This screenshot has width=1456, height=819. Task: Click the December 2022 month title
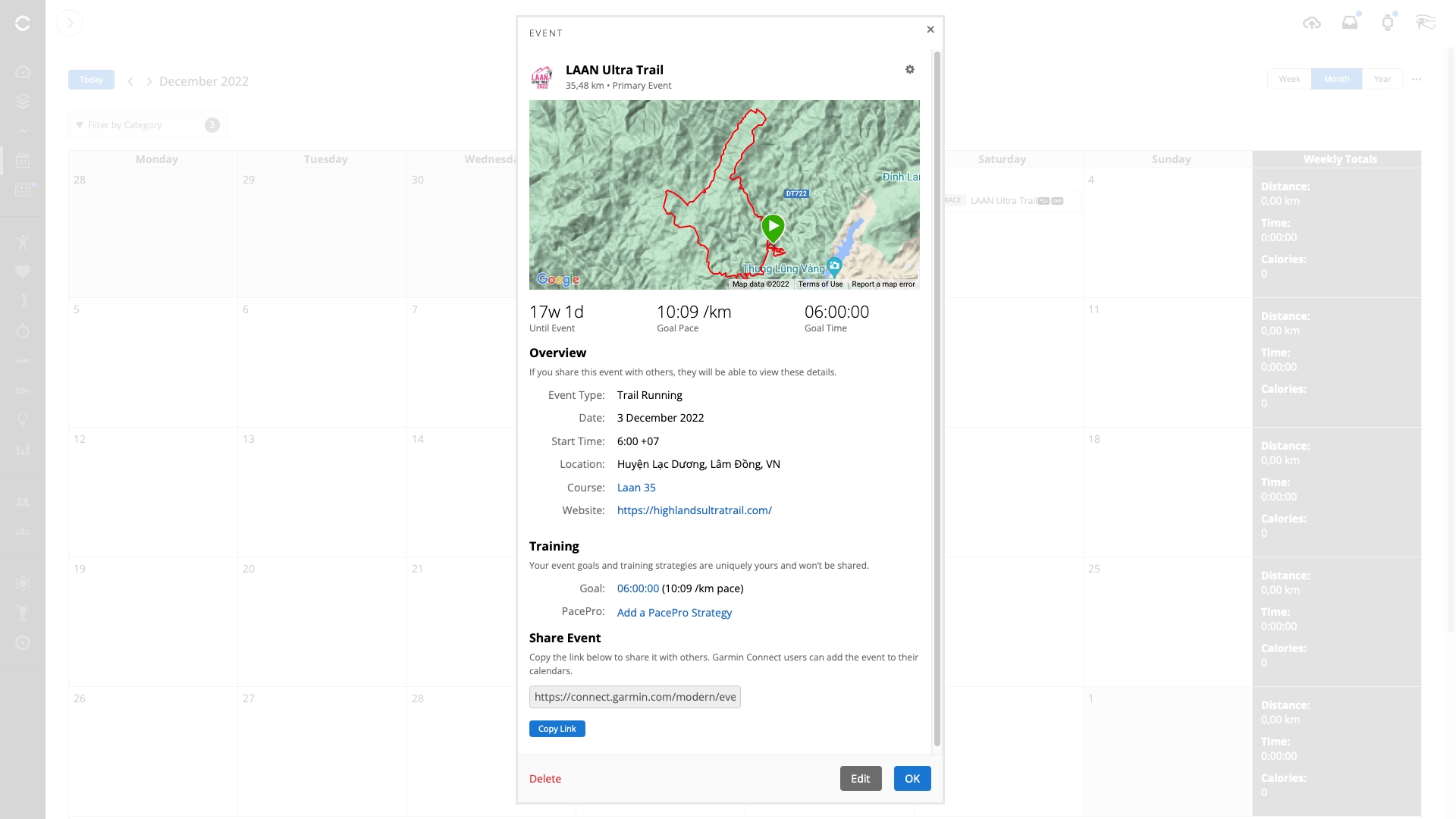[204, 81]
